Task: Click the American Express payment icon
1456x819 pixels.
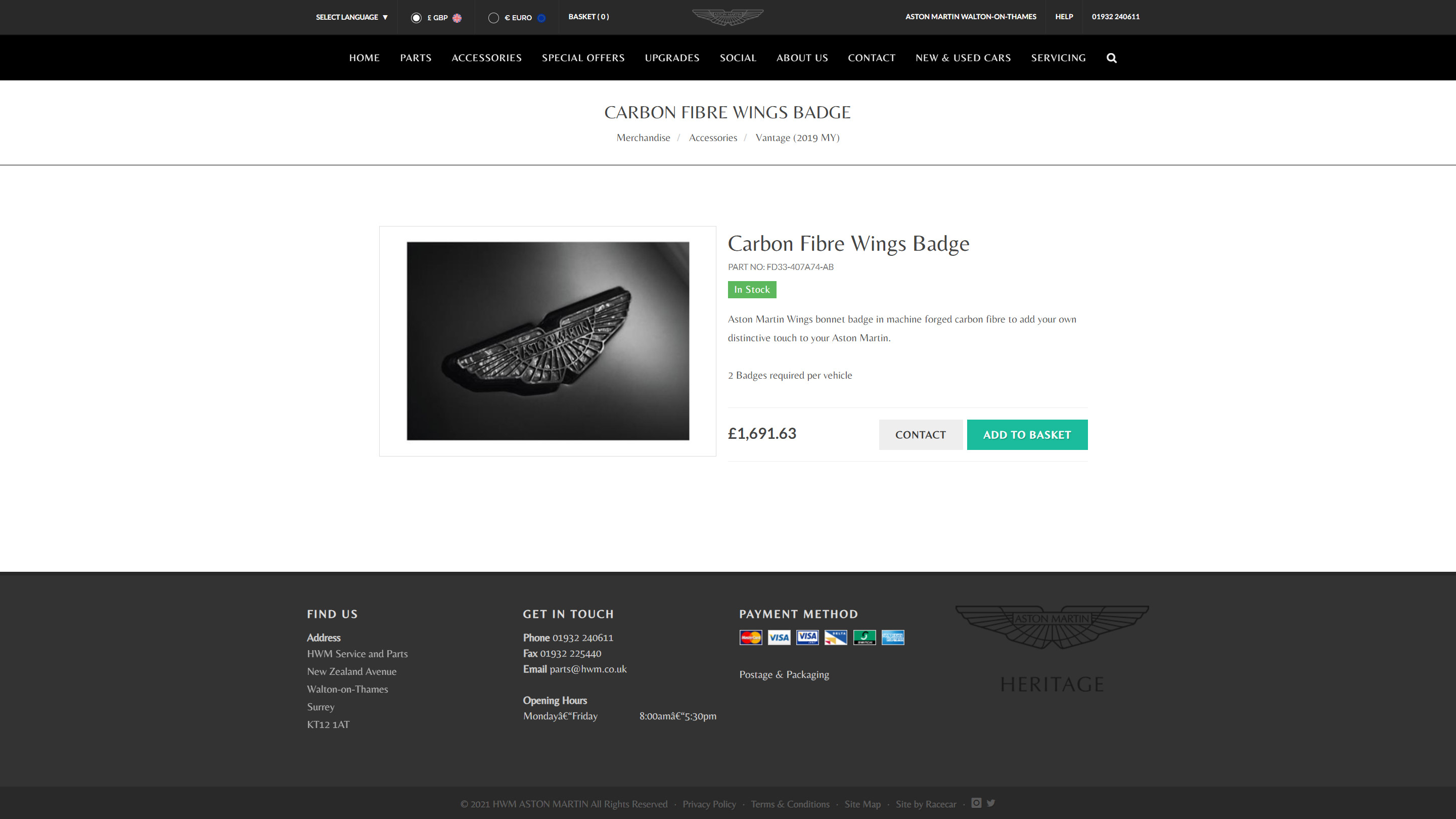Action: pos(892,638)
